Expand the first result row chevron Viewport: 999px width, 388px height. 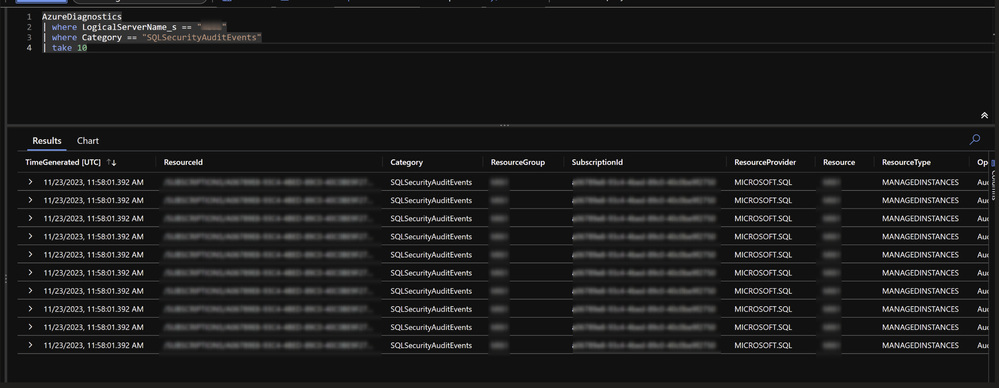pos(30,182)
